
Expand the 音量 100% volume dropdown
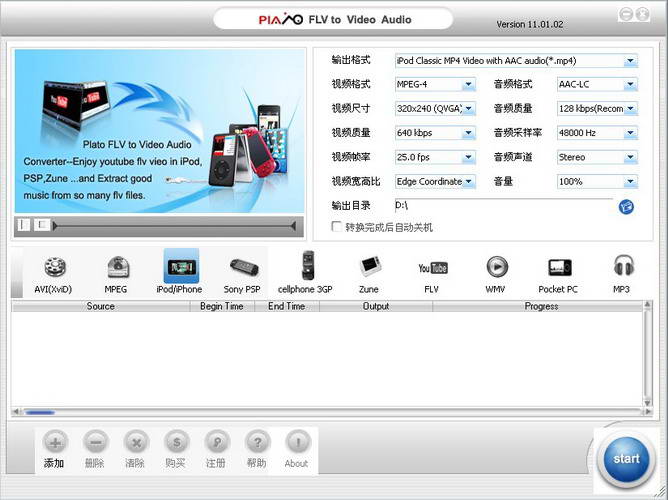pyautogui.click(x=630, y=182)
